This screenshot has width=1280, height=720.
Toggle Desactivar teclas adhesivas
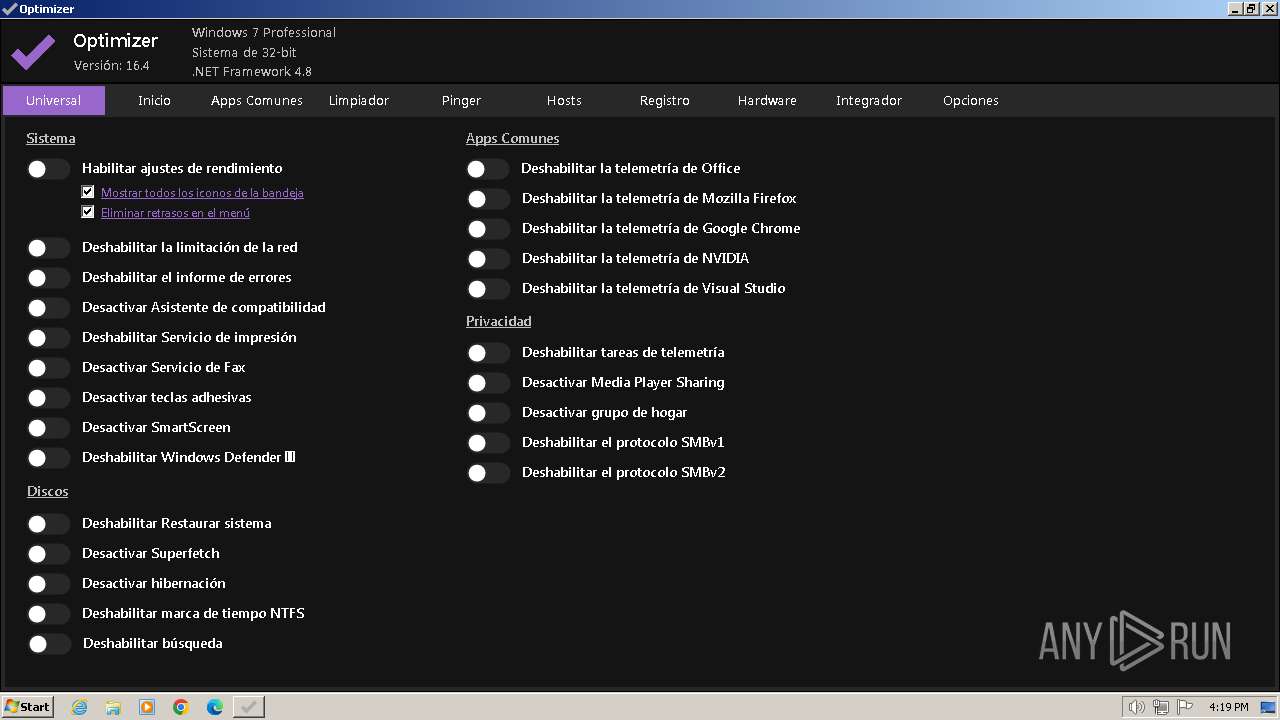tap(48, 398)
